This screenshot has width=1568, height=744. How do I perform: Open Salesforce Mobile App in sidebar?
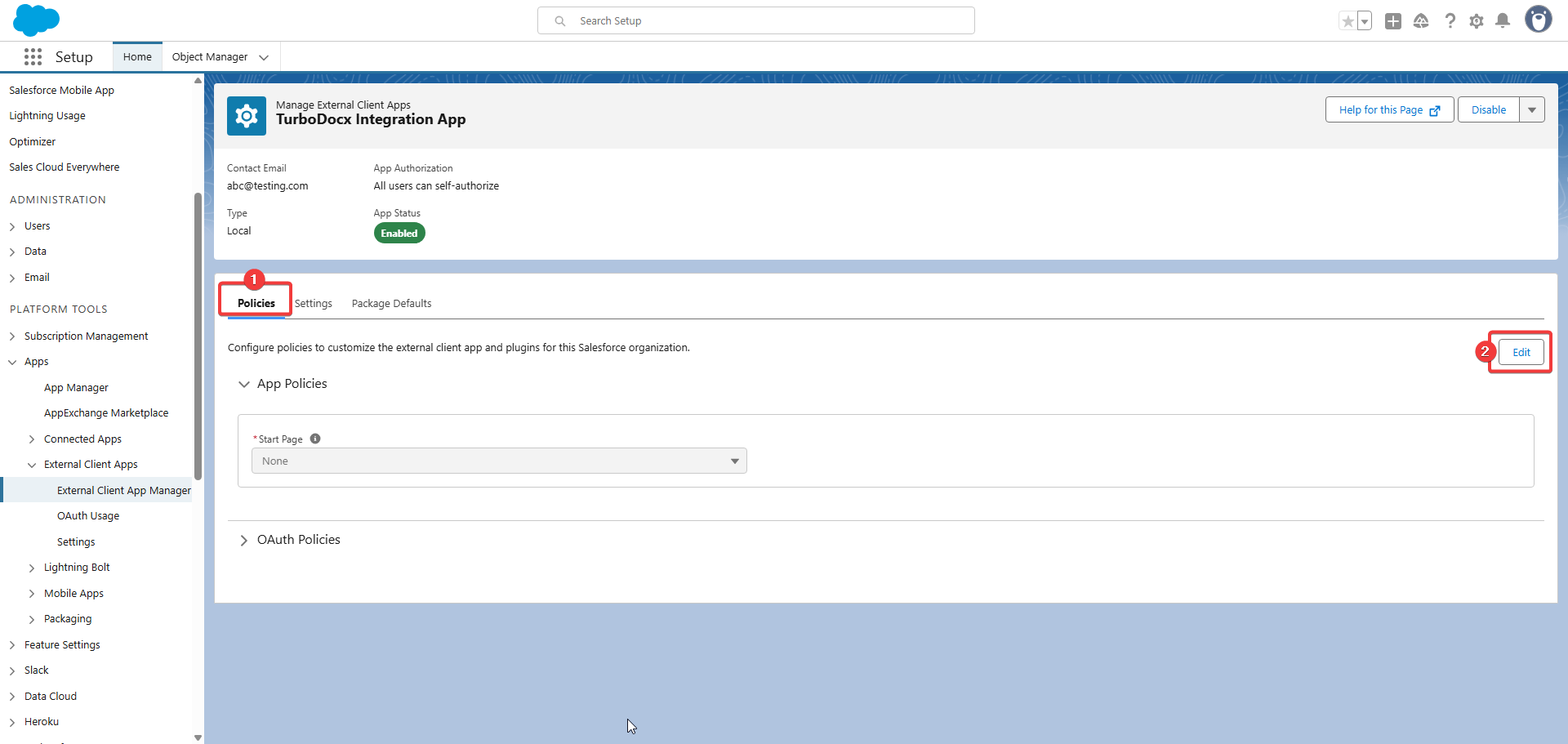coord(61,90)
